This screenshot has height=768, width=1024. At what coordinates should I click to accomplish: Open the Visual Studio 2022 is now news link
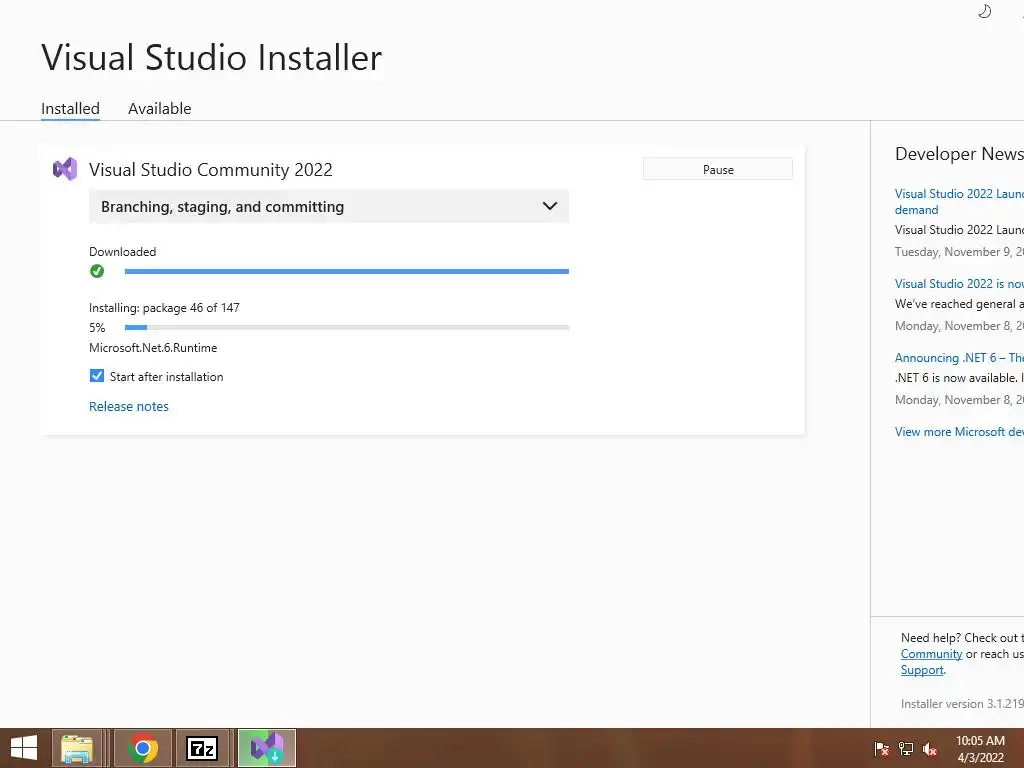pyautogui.click(x=959, y=283)
